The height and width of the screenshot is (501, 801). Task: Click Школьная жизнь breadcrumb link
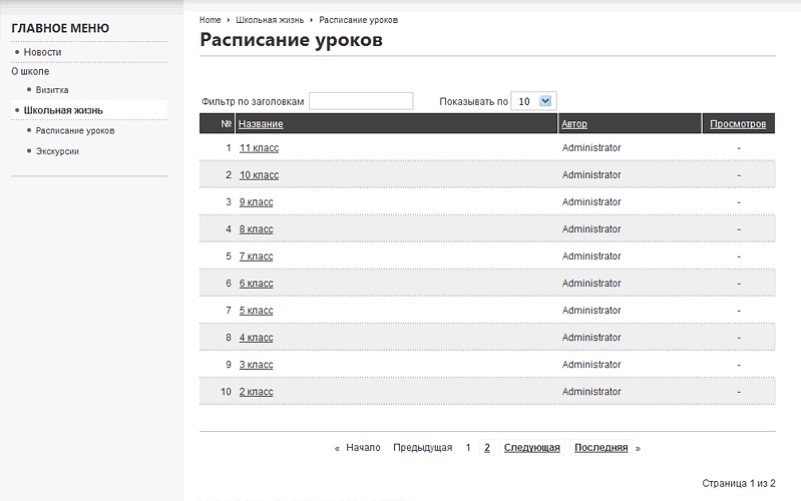click(x=271, y=20)
